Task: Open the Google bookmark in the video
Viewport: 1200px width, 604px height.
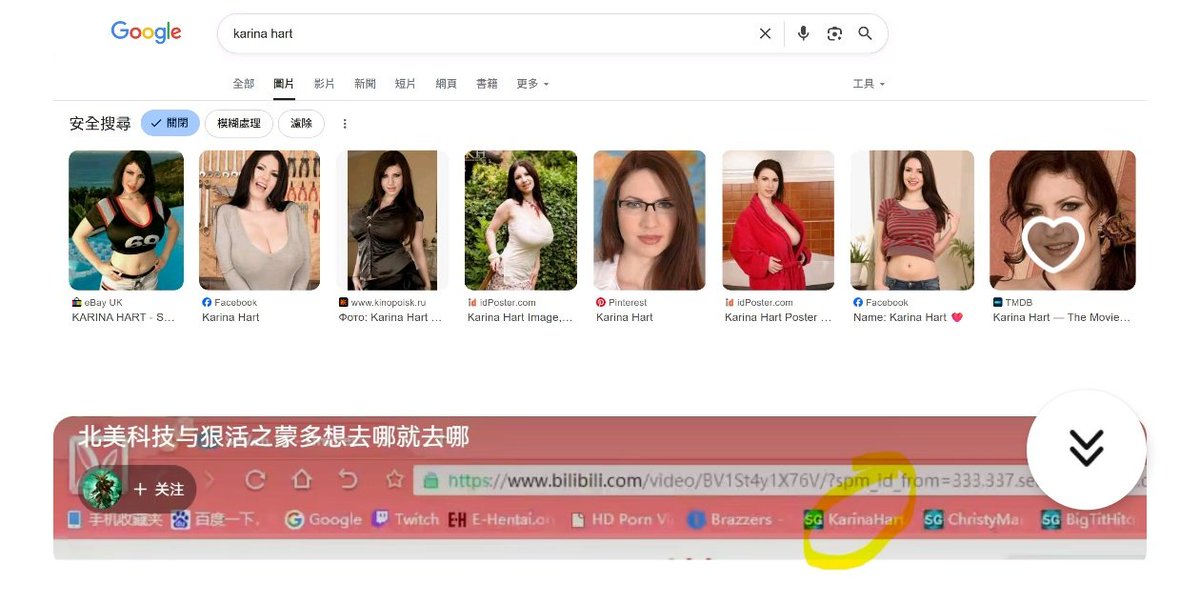Action: point(323,519)
